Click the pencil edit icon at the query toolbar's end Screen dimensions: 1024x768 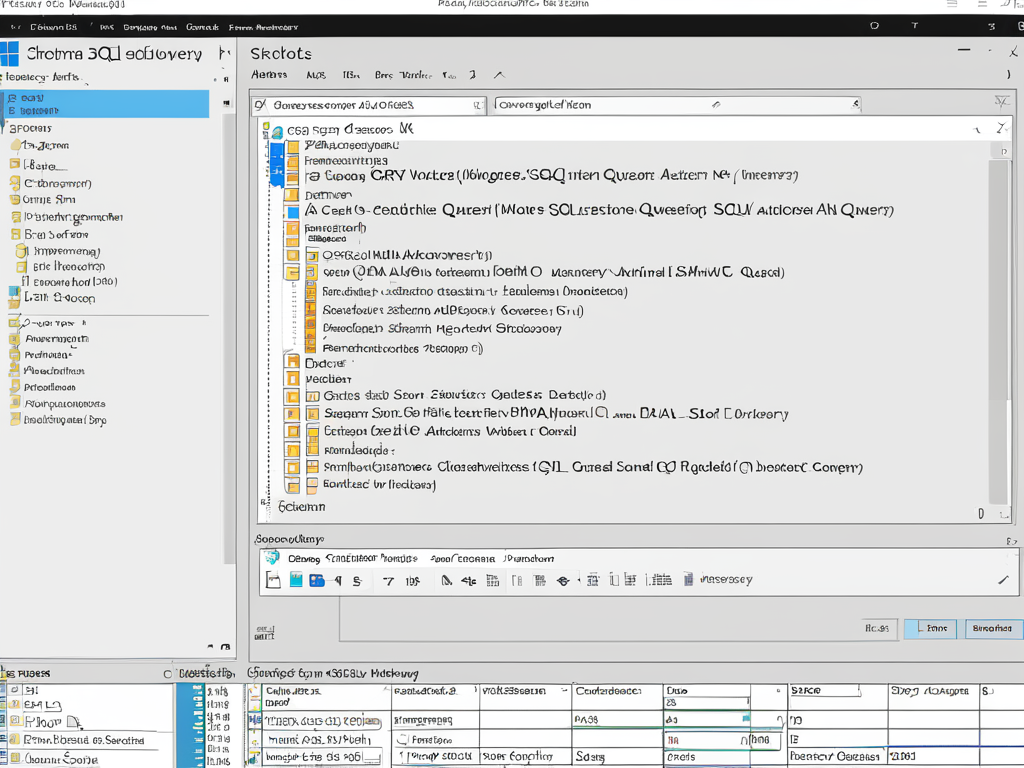[1003, 580]
